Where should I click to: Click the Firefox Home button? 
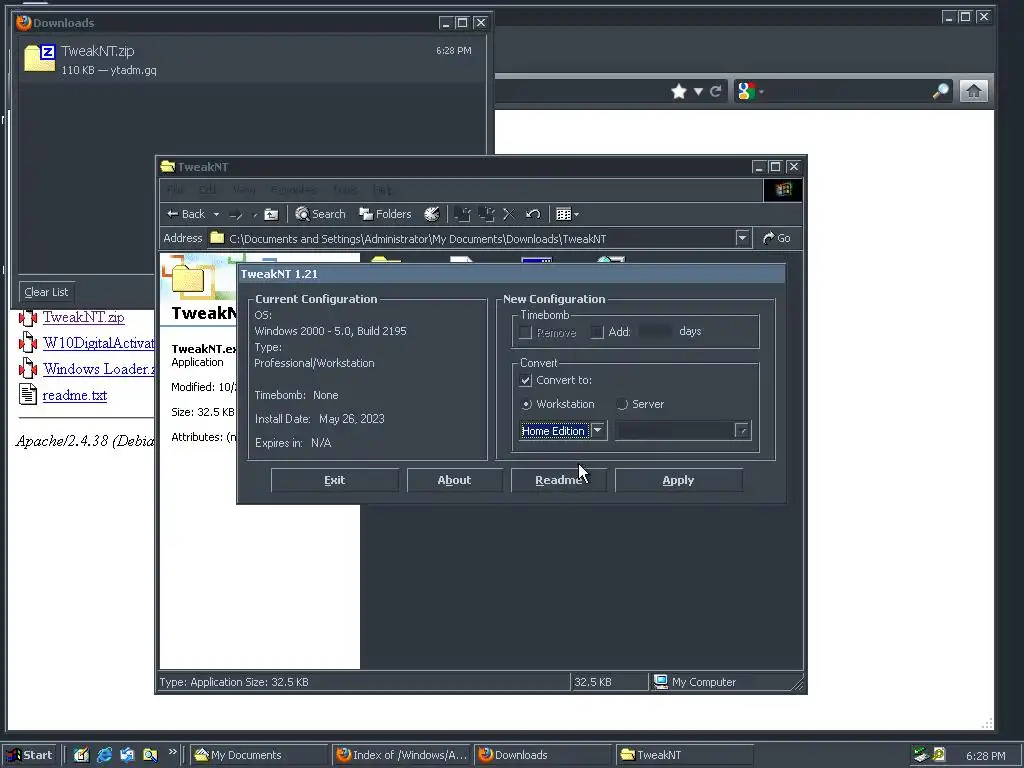(973, 91)
